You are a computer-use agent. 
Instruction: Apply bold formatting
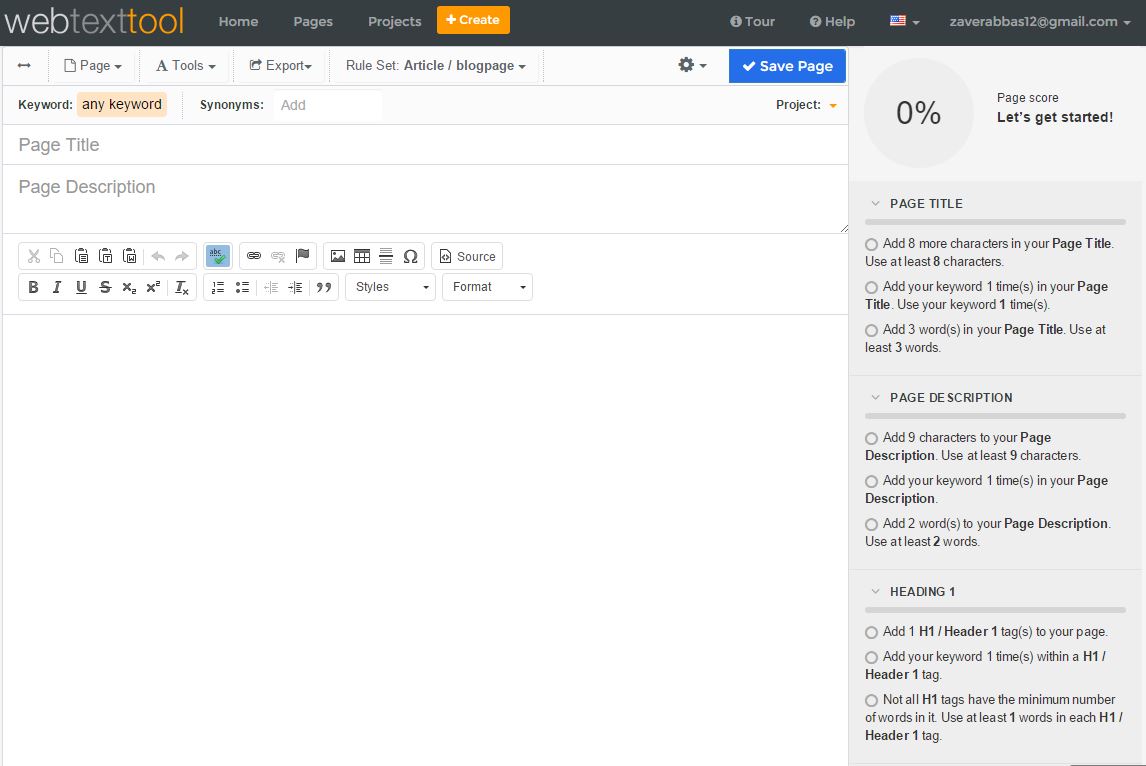32,287
